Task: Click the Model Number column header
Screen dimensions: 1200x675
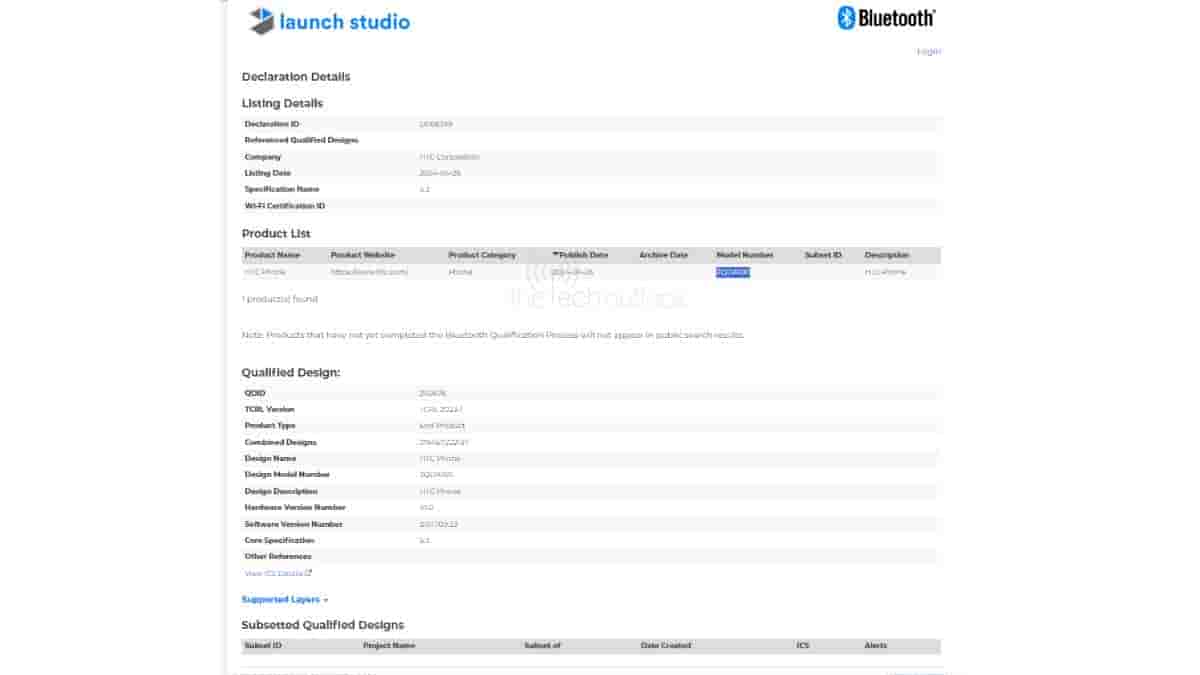Action: (x=744, y=255)
